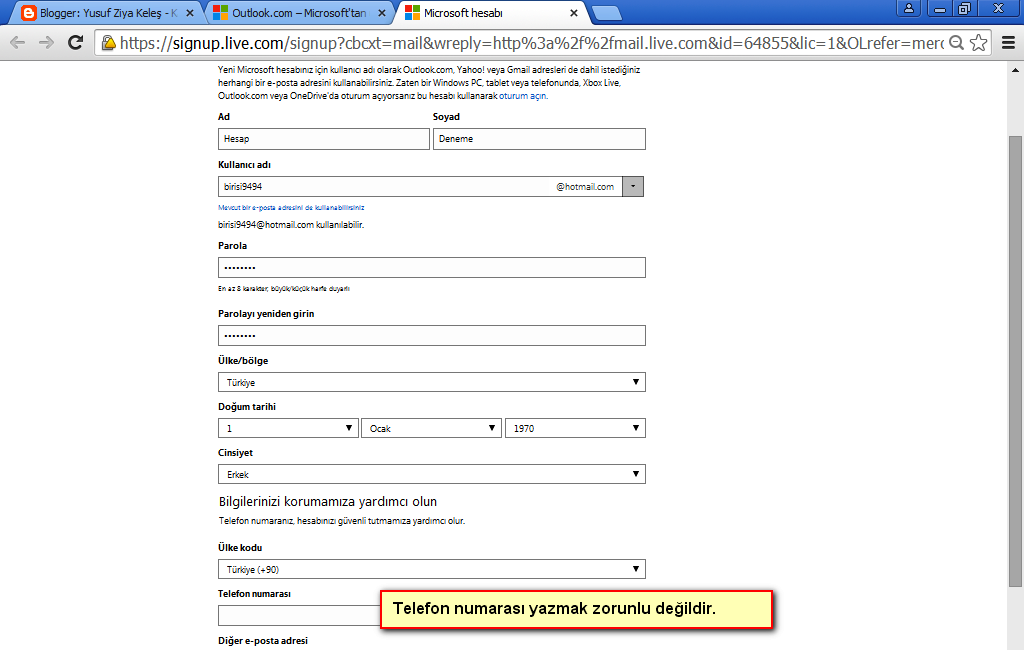Bookmark this page with the star icon

tap(978, 43)
